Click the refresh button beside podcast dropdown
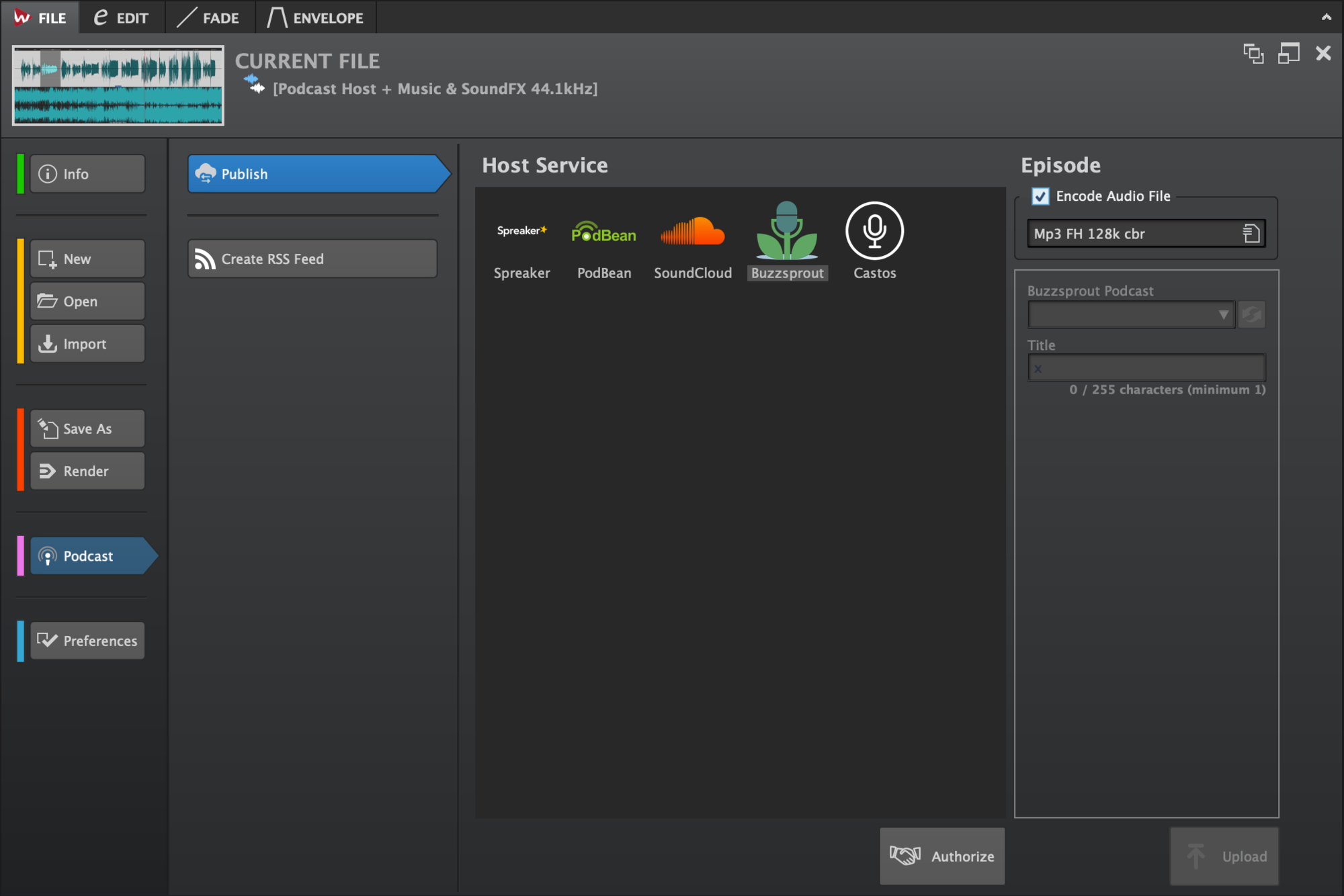Viewport: 1344px width, 896px height. [x=1251, y=314]
